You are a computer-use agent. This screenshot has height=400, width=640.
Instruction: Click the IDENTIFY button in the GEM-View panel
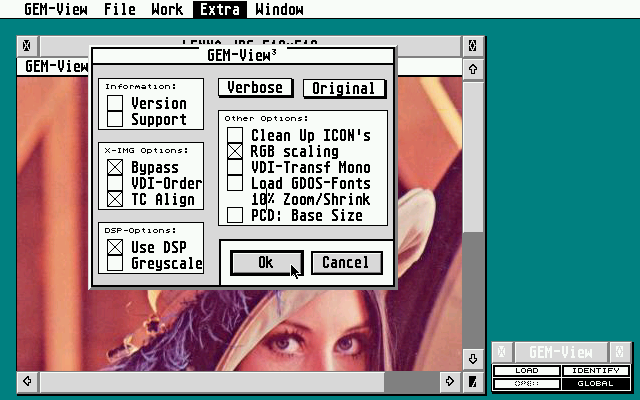click(x=596, y=371)
